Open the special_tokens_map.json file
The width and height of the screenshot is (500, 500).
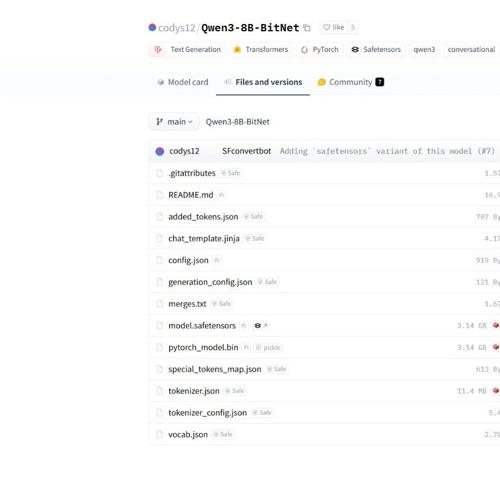215,369
